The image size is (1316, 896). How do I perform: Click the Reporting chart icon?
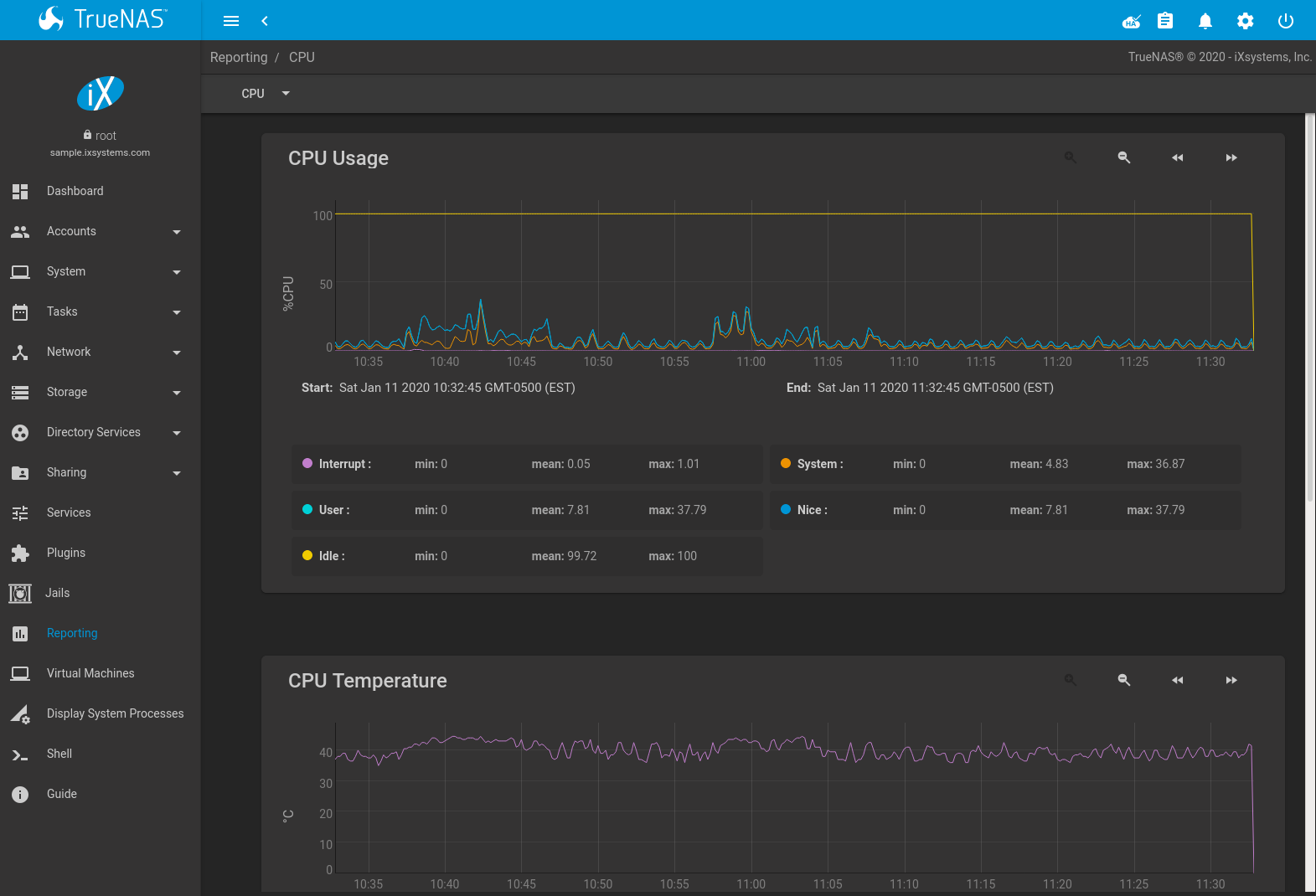[20, 633]
